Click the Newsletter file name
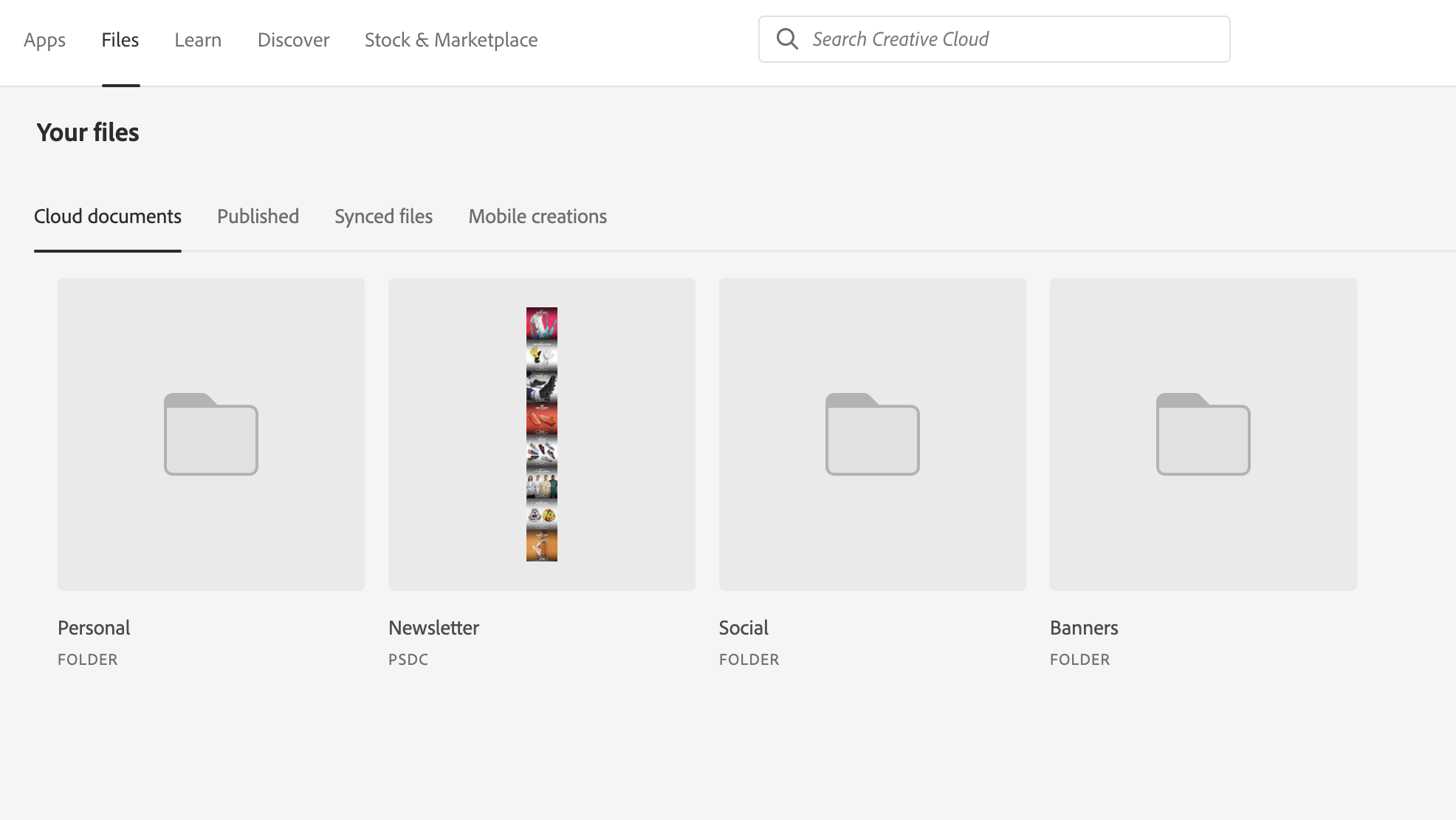1456x820 pixels. point(433,627)
